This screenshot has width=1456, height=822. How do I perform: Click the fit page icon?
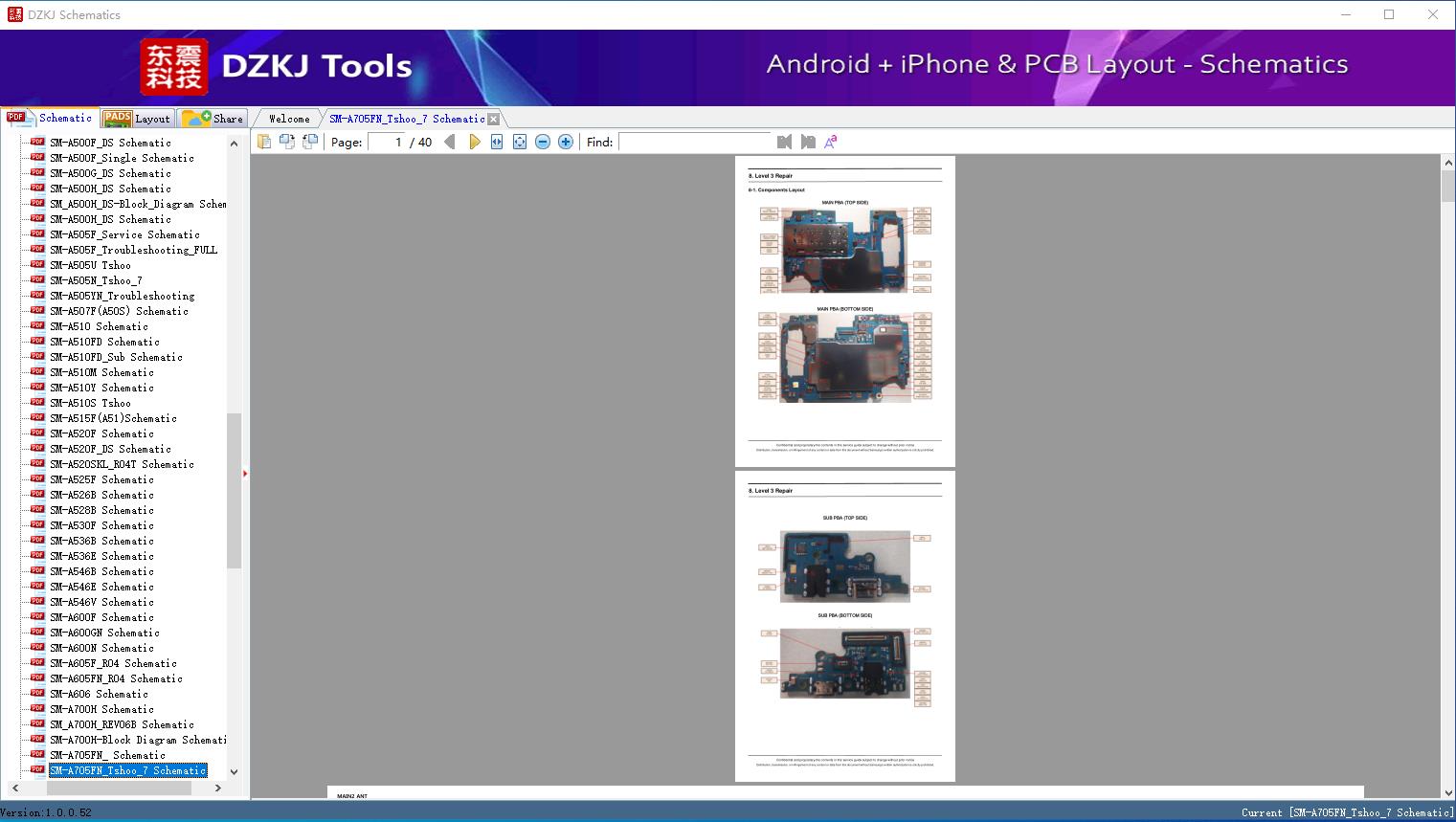[520, 142]
